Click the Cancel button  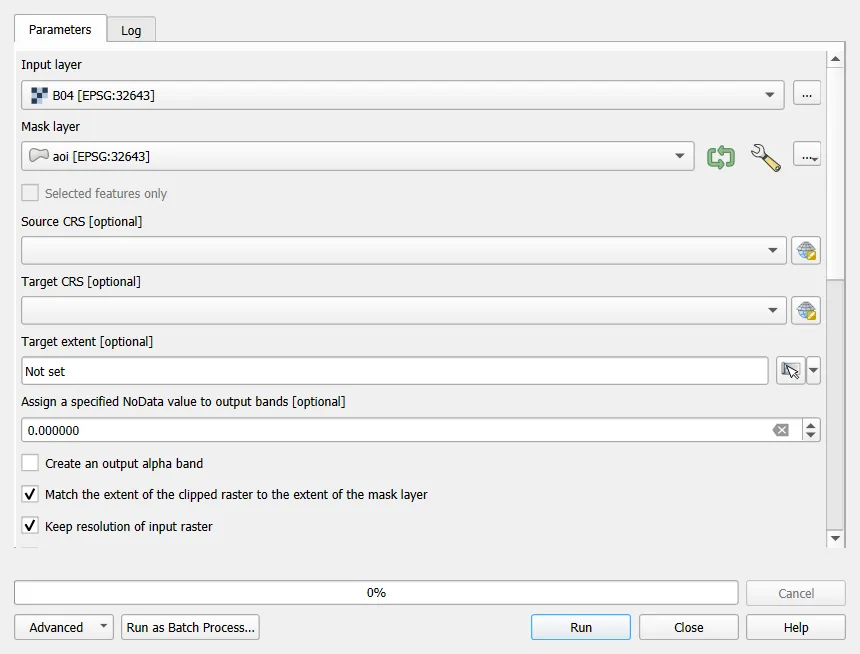pos(796,593)
